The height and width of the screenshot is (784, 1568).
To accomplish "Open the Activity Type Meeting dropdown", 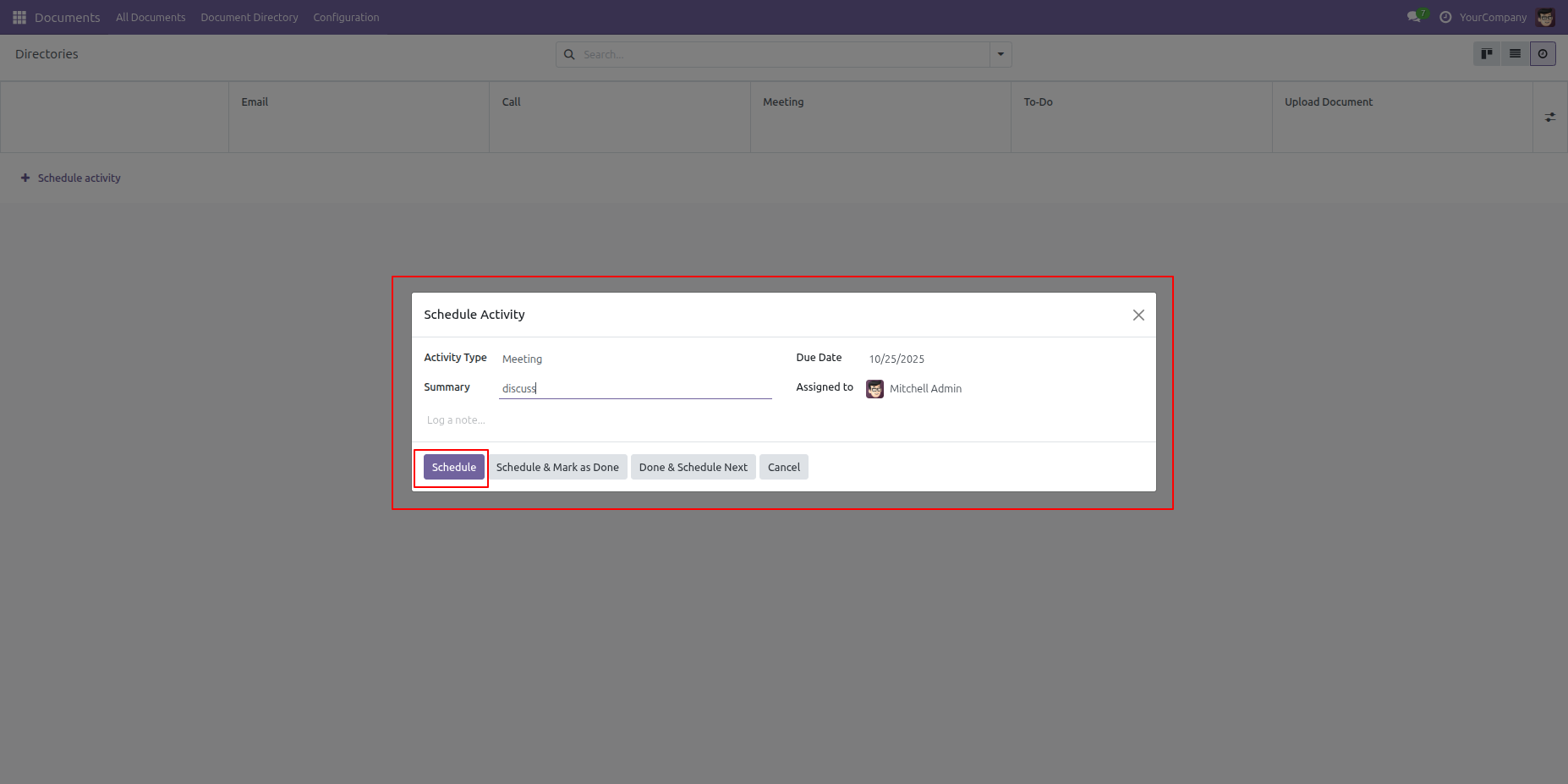I will (634, 359).
